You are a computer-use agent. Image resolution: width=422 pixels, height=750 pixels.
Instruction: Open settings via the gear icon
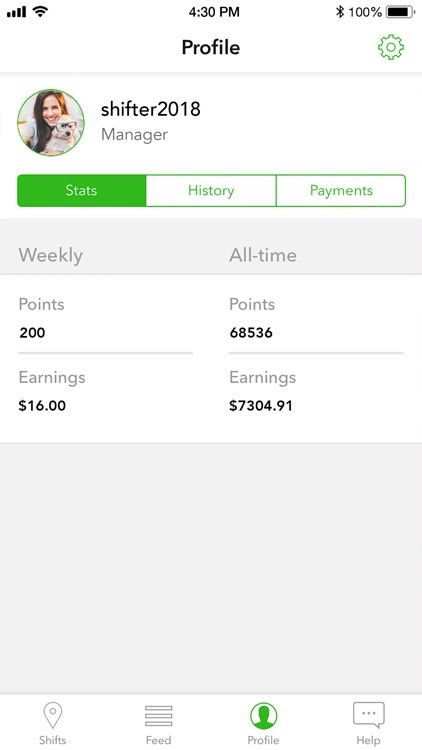coord(391,47)
